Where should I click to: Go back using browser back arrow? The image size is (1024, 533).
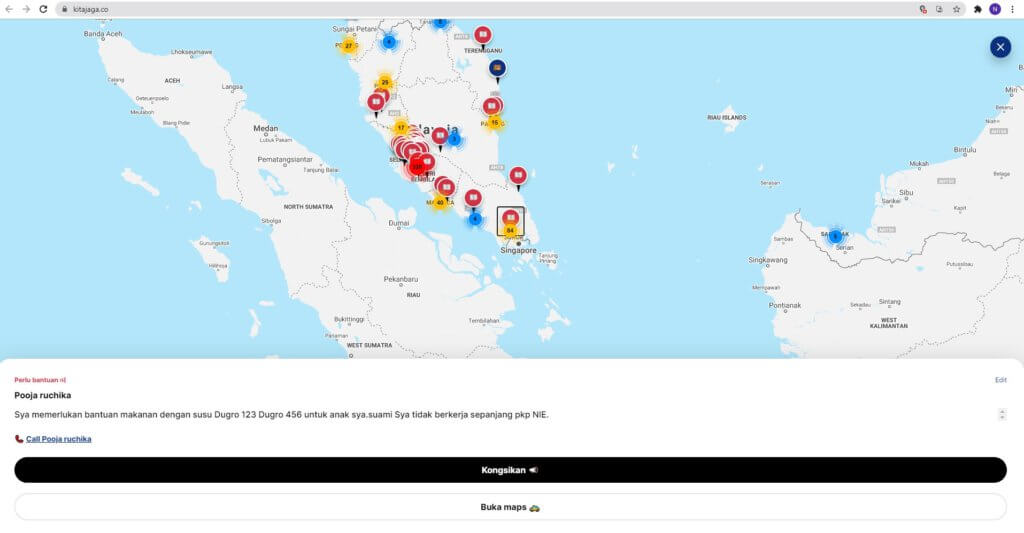9,9
